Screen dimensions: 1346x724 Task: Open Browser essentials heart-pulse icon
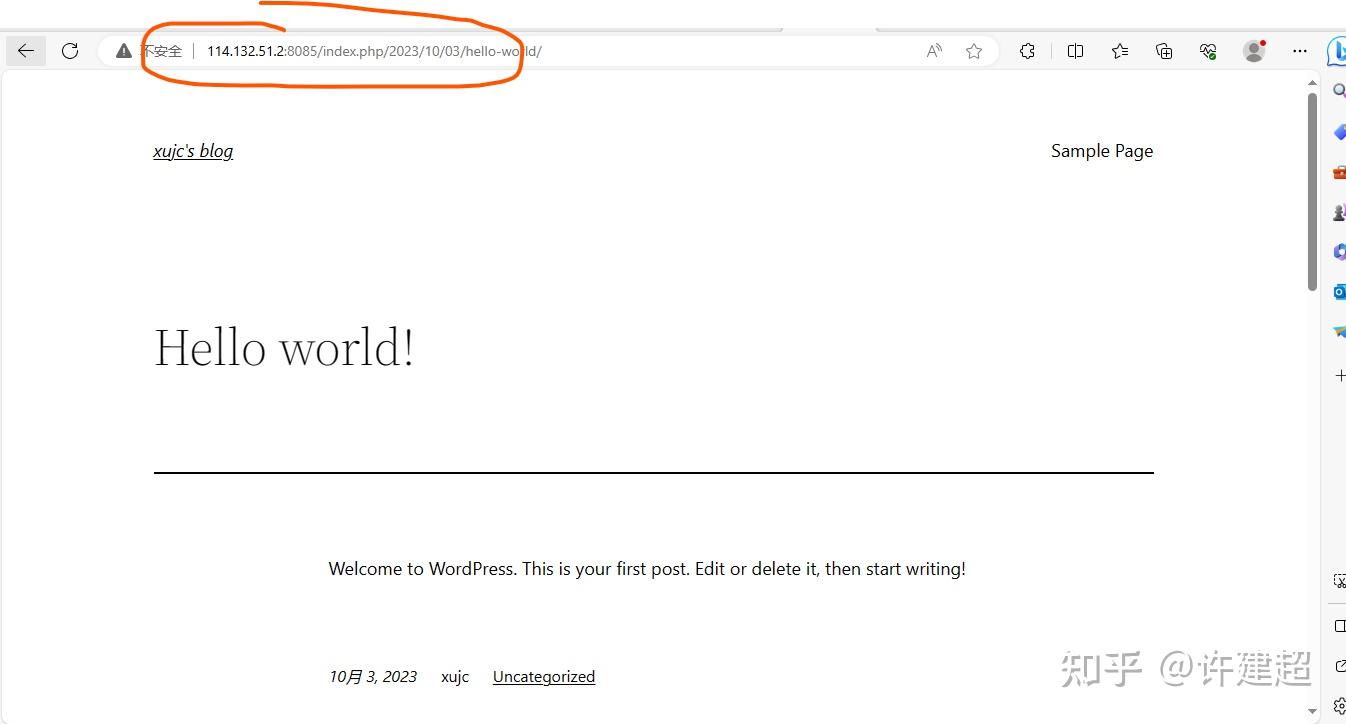(x=1208, y=51)
